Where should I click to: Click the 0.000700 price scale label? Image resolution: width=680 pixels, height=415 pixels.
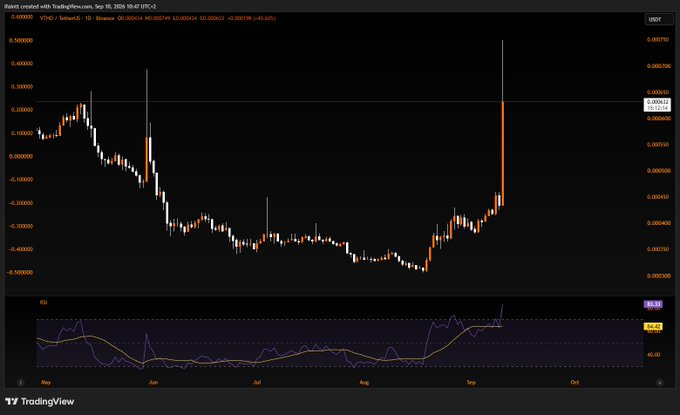click(658, 66)
